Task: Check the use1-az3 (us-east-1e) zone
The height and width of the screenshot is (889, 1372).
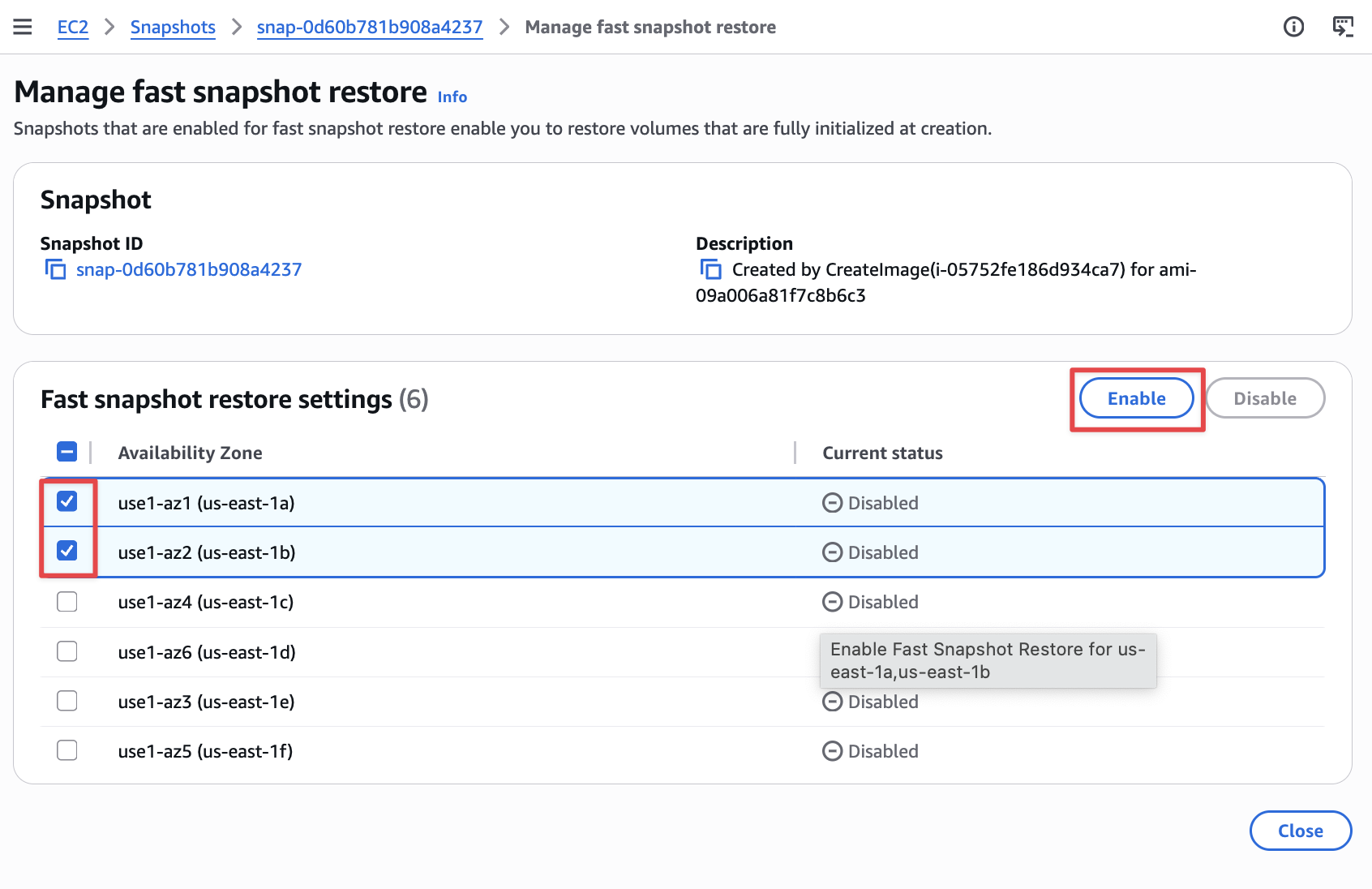Action: (67, 701)
